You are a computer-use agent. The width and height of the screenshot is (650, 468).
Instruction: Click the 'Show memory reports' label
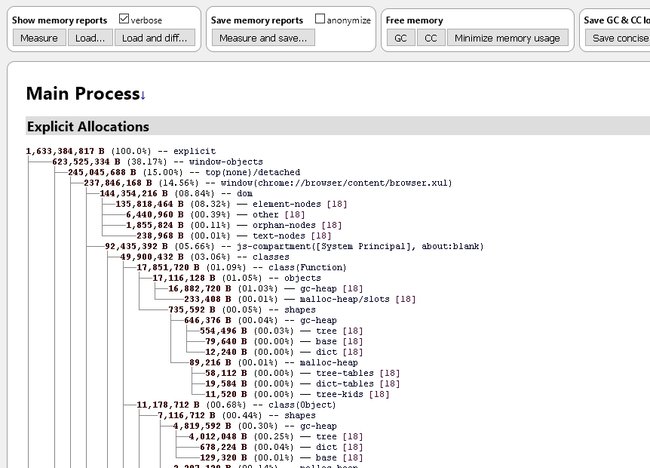click(x=60, y=20)
